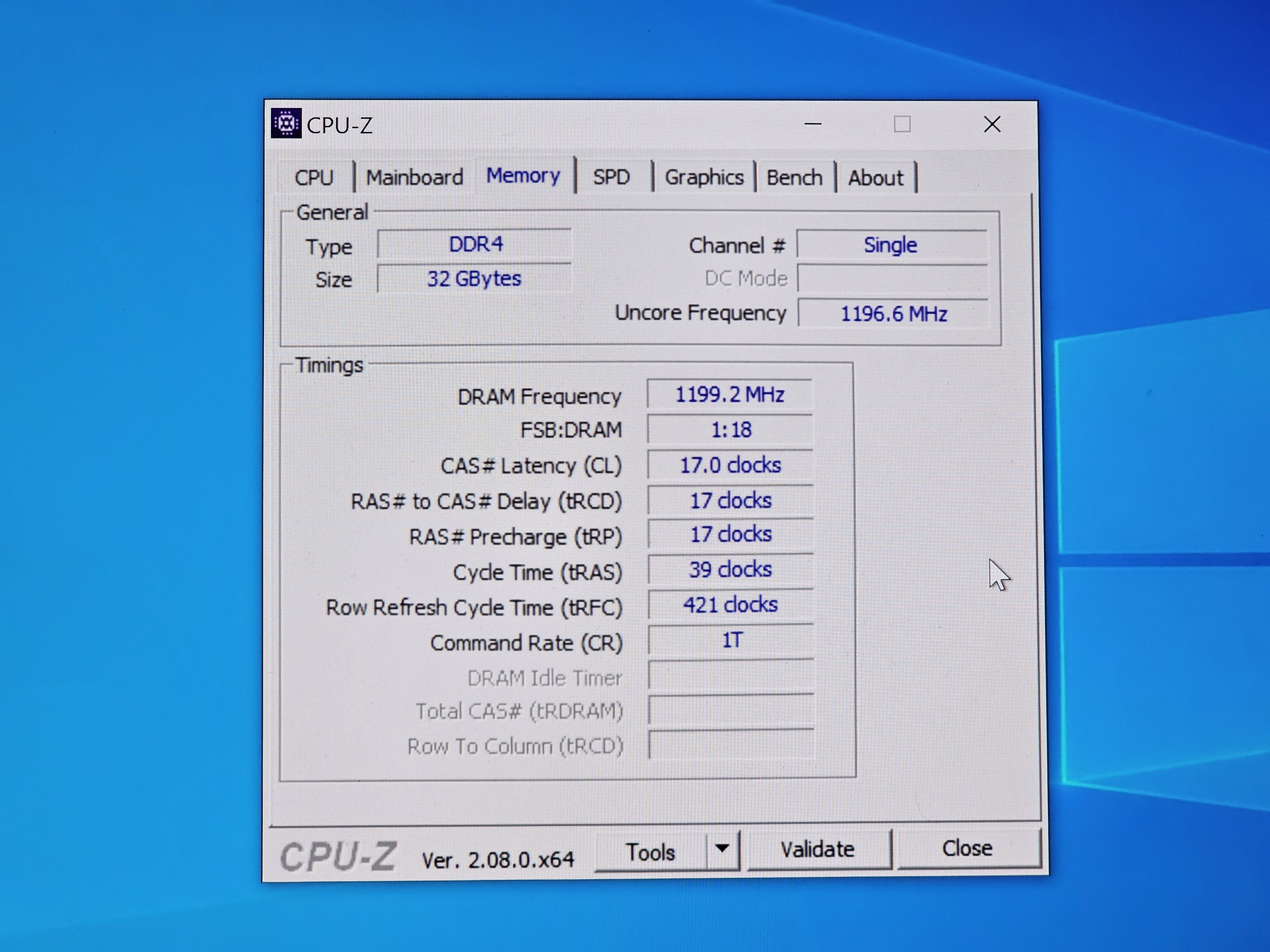Click the empty Row To Column field
Viewport: 1270px width, 952px height.
pyautogui.click(x=732, y=744)
